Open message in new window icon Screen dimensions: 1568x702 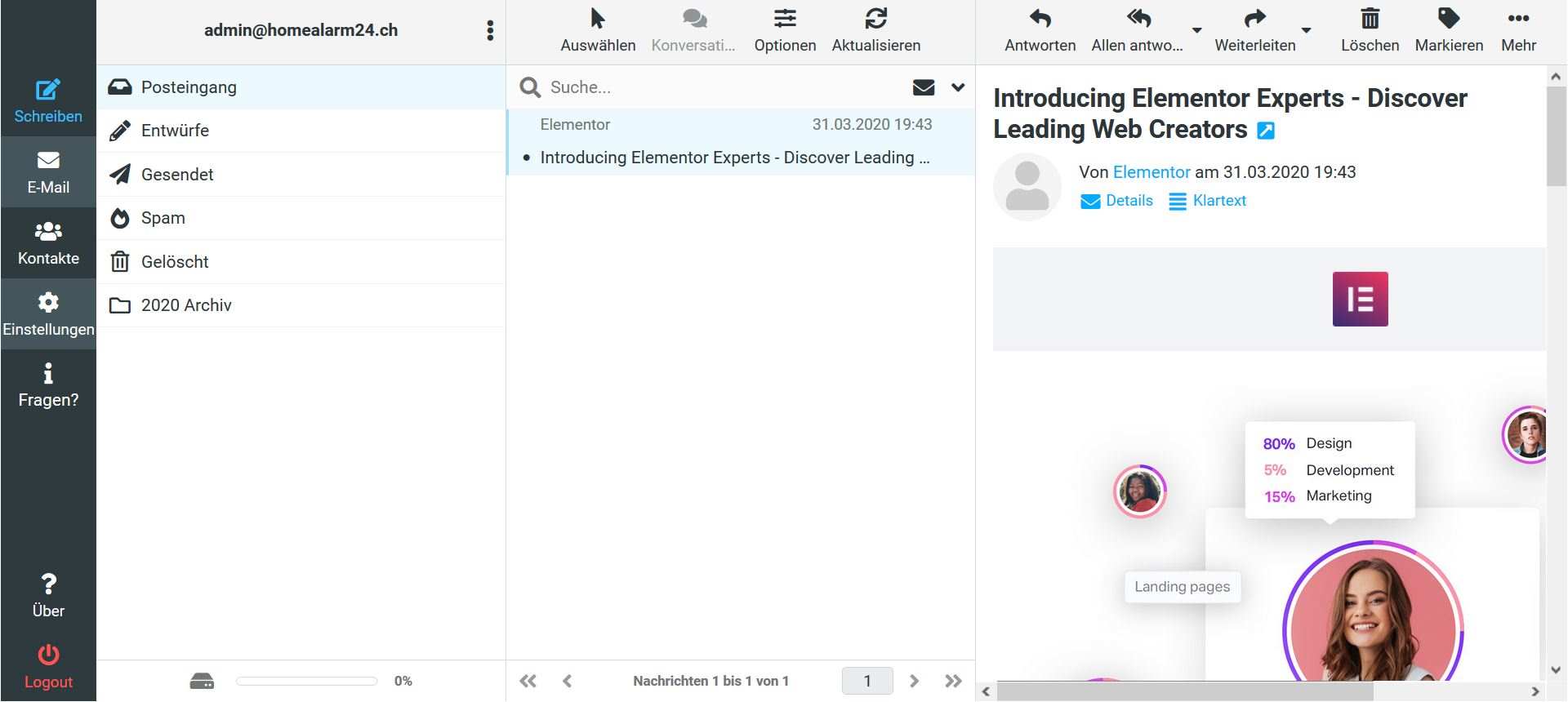coord(1266,131)
